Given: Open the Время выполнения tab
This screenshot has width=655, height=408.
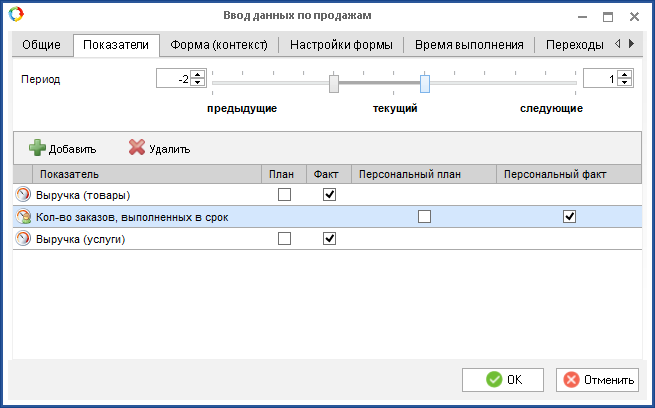Looking at the screenshot, I should [469, 45].
